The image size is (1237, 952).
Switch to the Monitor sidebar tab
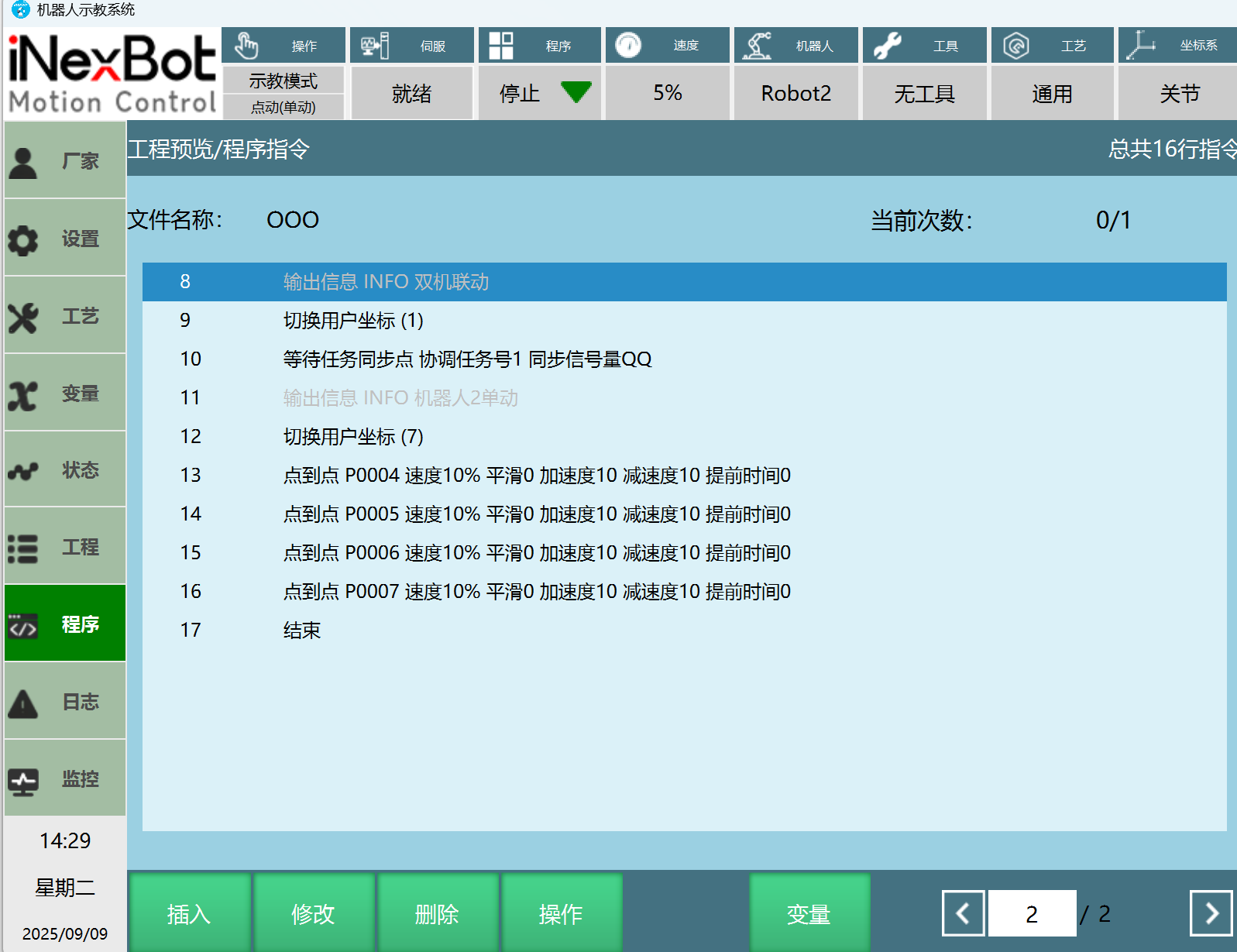click(x=65, y=778)
